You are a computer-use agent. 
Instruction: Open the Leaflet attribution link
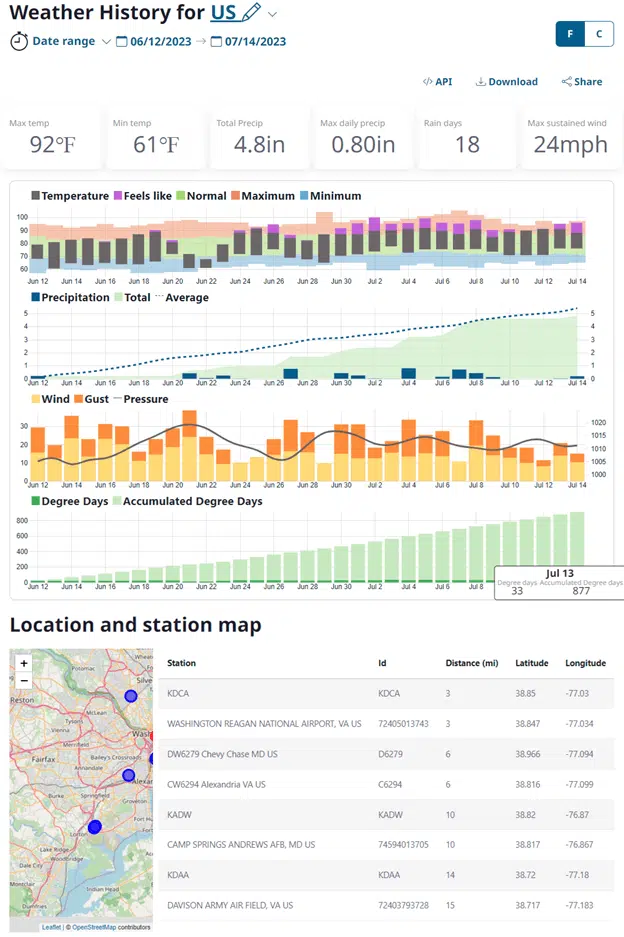click(x=51, y=927)
